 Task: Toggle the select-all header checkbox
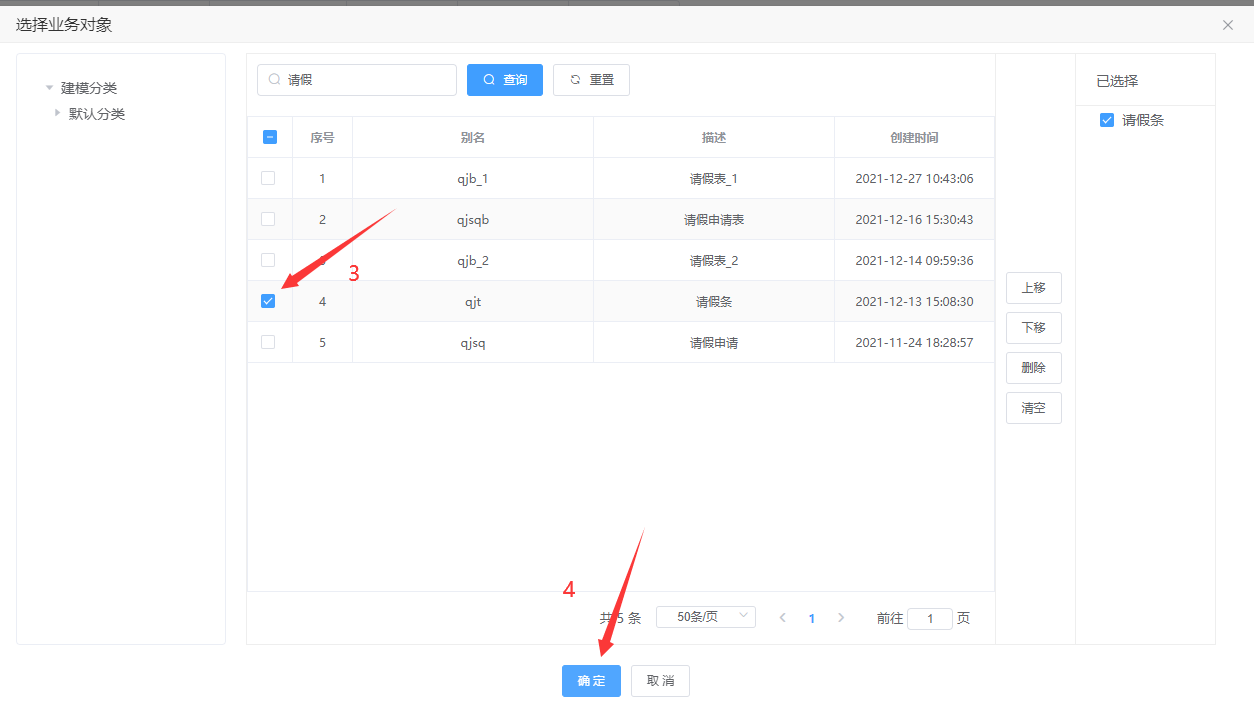click(x=270, y=137)
